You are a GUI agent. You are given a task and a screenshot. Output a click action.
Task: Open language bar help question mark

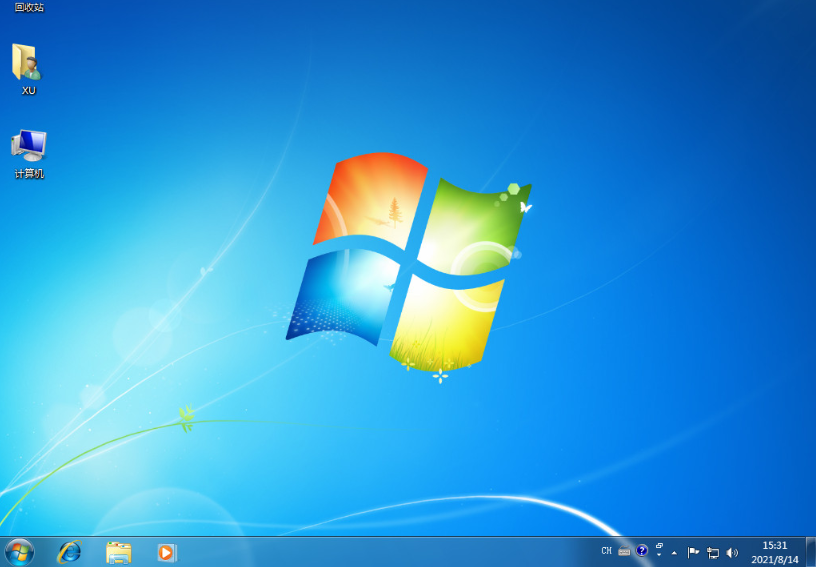[x=642, y=550]
